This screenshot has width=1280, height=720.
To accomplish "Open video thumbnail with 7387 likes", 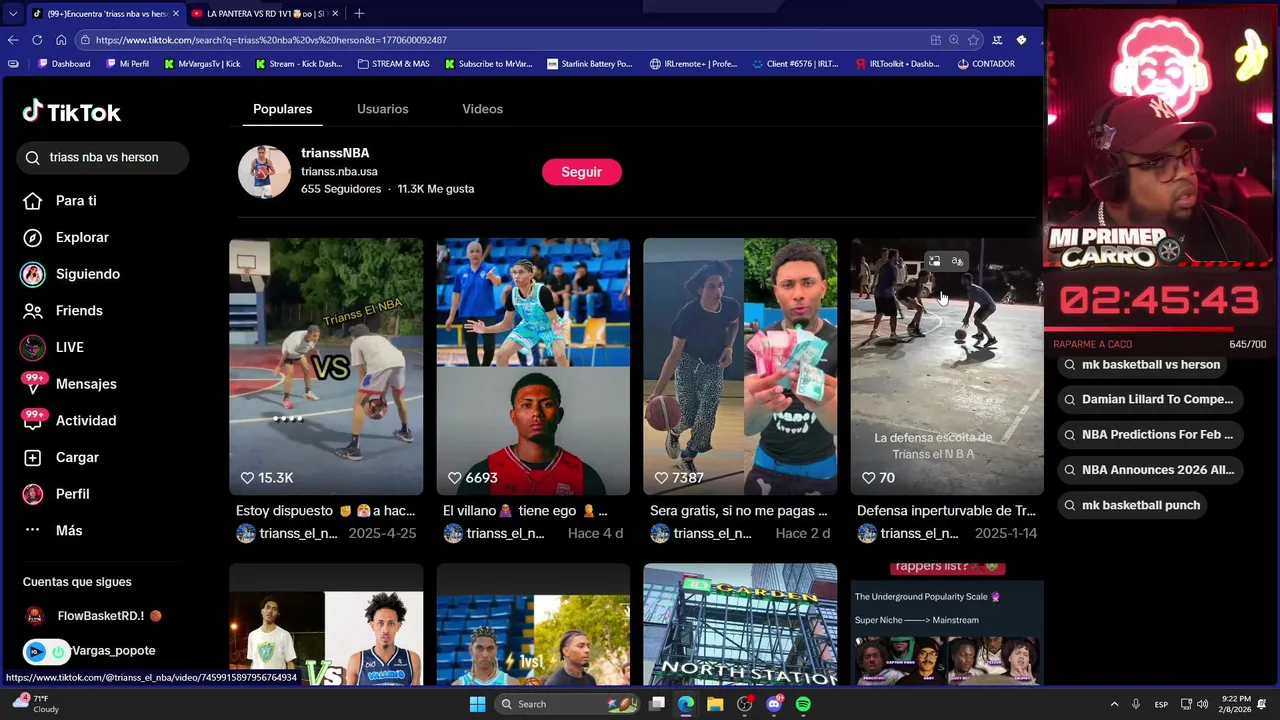I will coord(740,366).
